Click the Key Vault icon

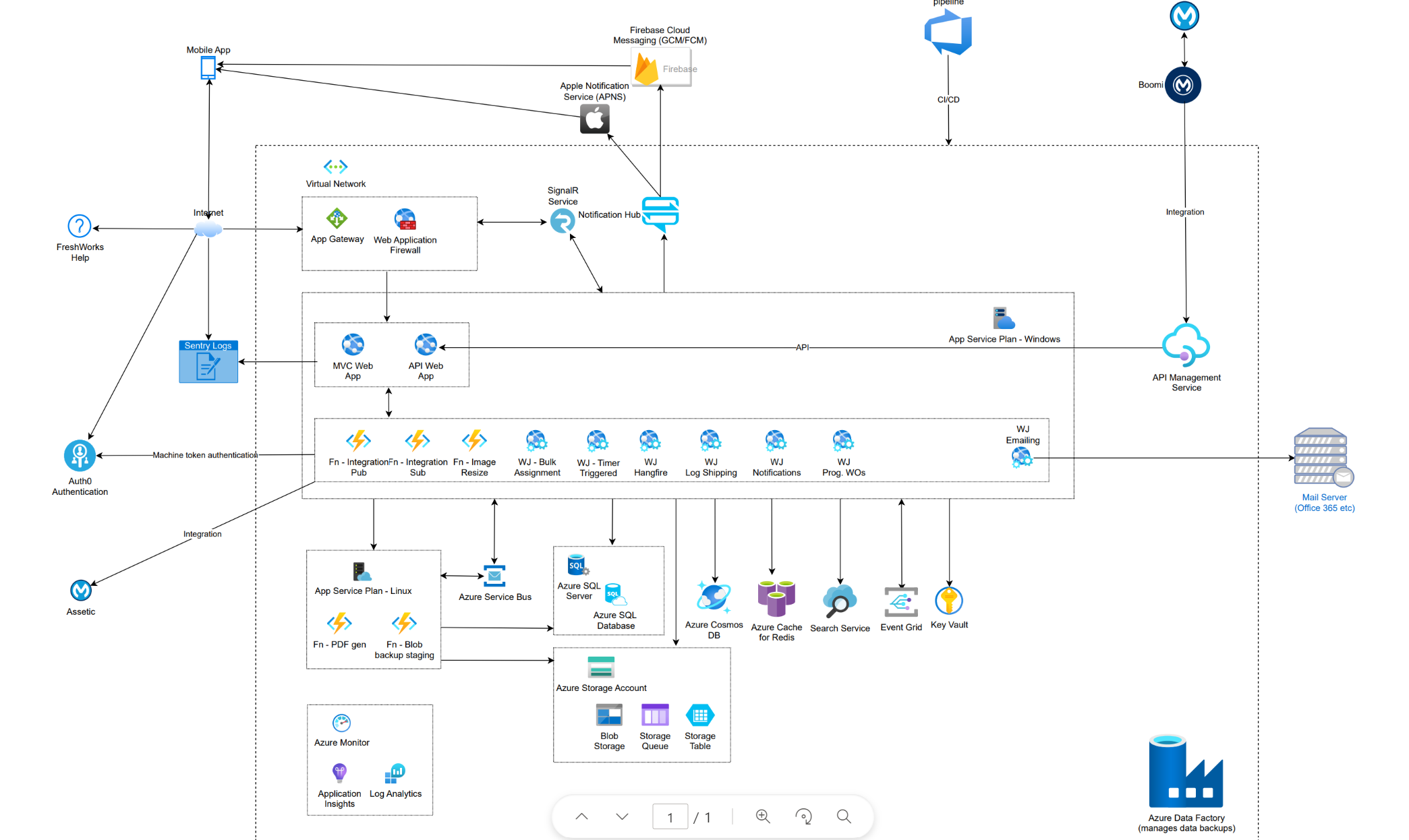pos(948,600)
